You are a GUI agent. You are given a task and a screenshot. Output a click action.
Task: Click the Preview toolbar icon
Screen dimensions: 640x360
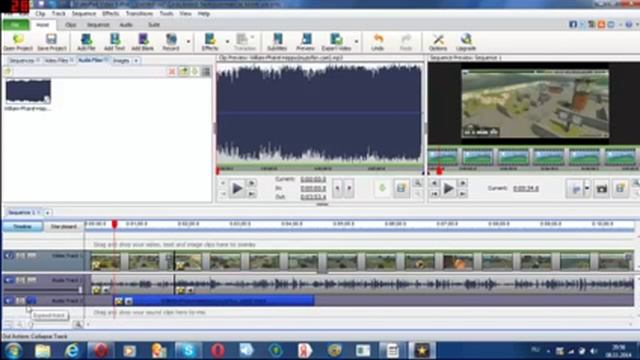305,42
